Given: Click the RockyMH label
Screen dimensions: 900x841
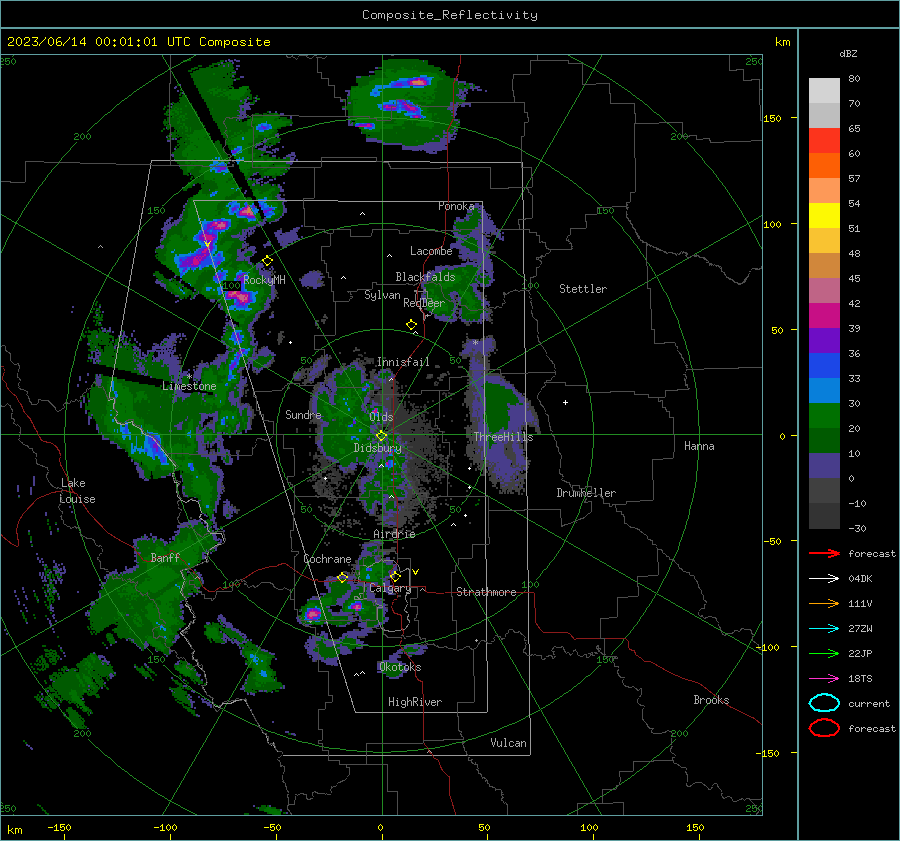Looking at the screenshot, I should click(x=264, y=280).
